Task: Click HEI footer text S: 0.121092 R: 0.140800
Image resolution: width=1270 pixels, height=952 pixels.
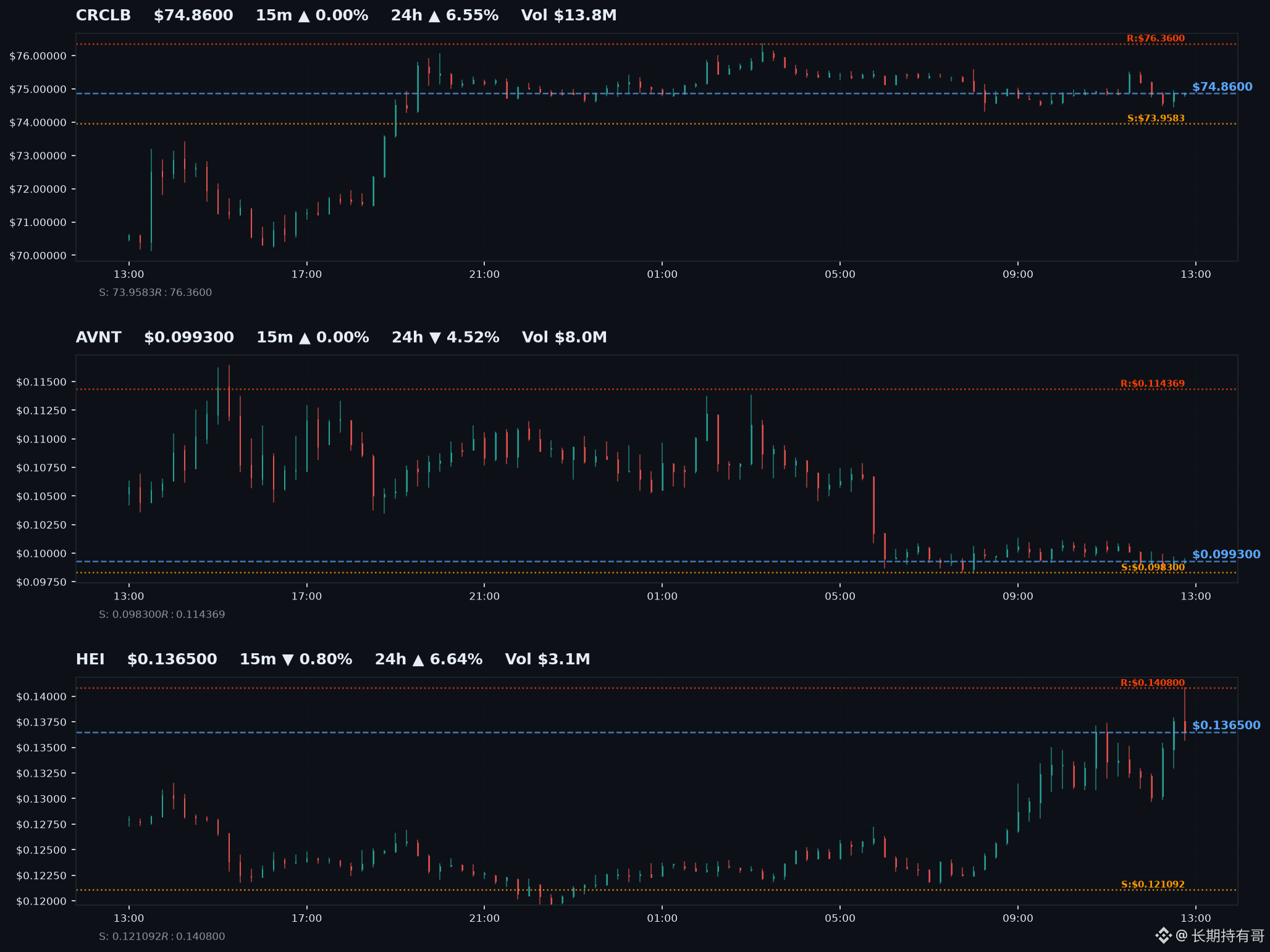Action: pos(162,936)
